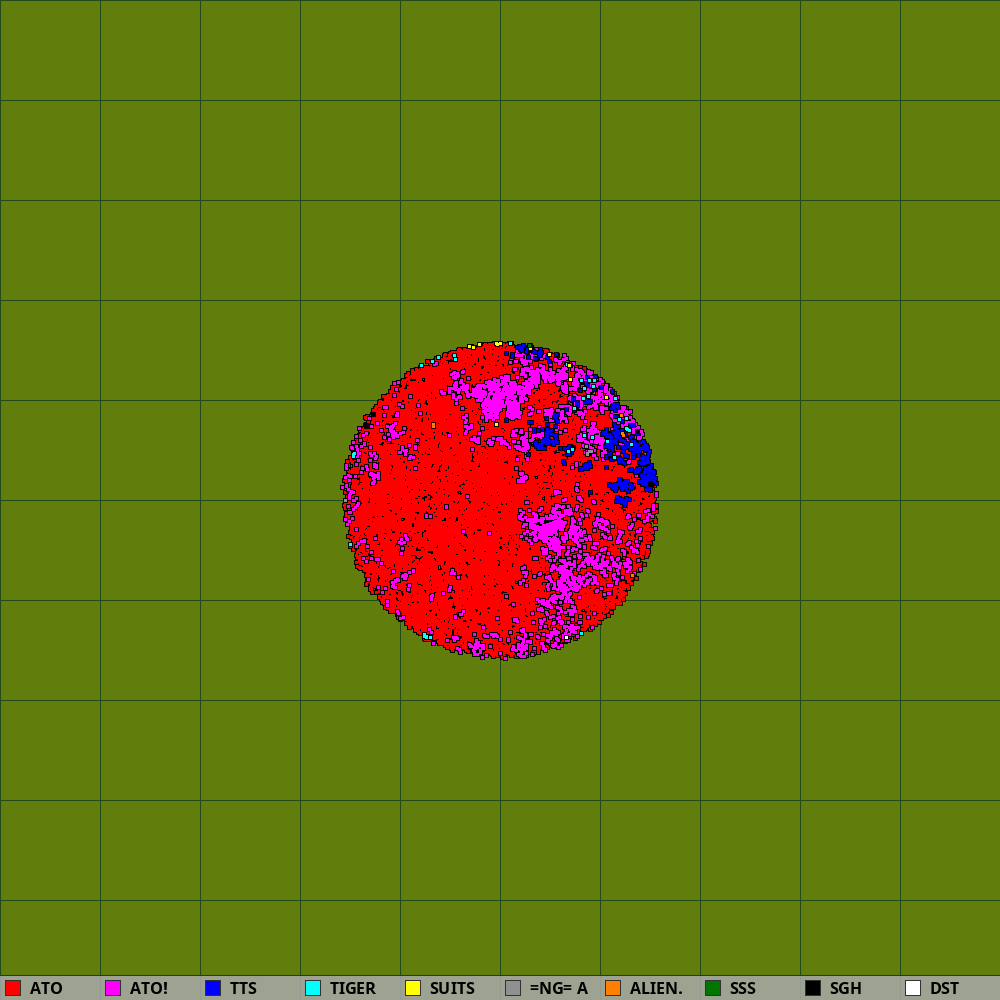
Task: Select the SUITS legend label
Action: pyautogui.click(x=452, y=989)
